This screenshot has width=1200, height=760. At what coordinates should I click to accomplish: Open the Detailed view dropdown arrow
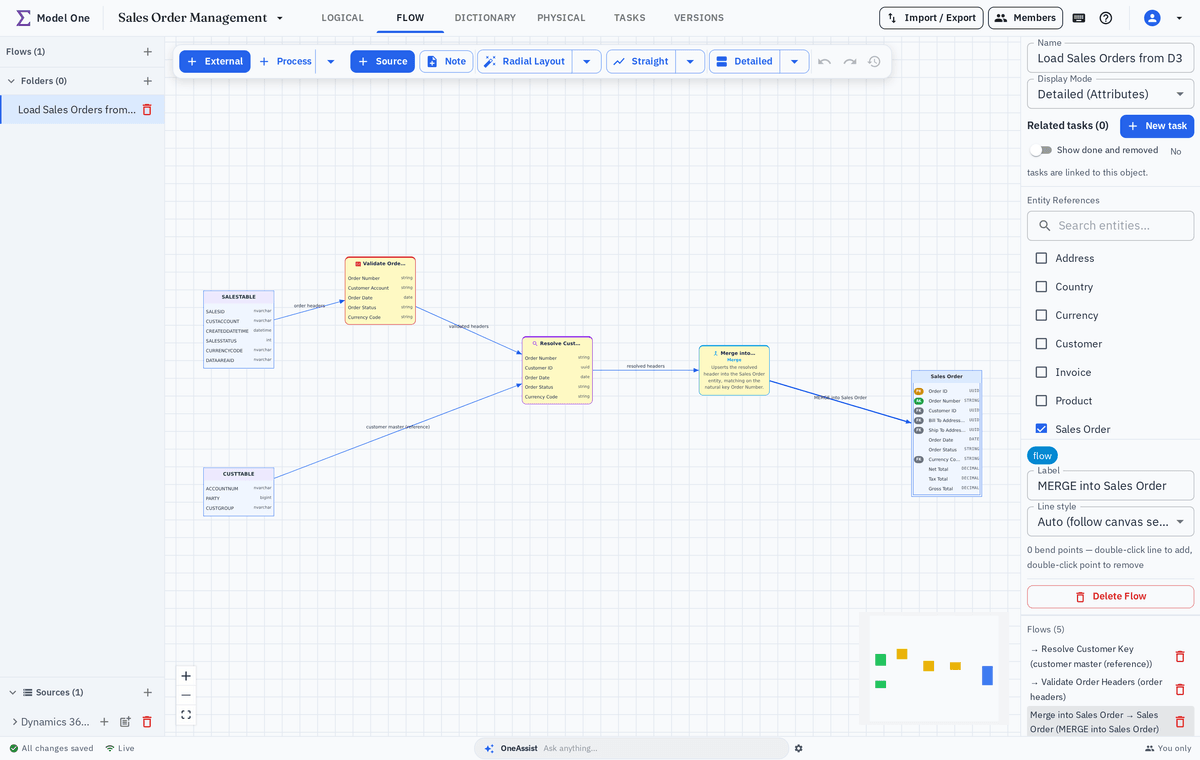coord(794,61)
